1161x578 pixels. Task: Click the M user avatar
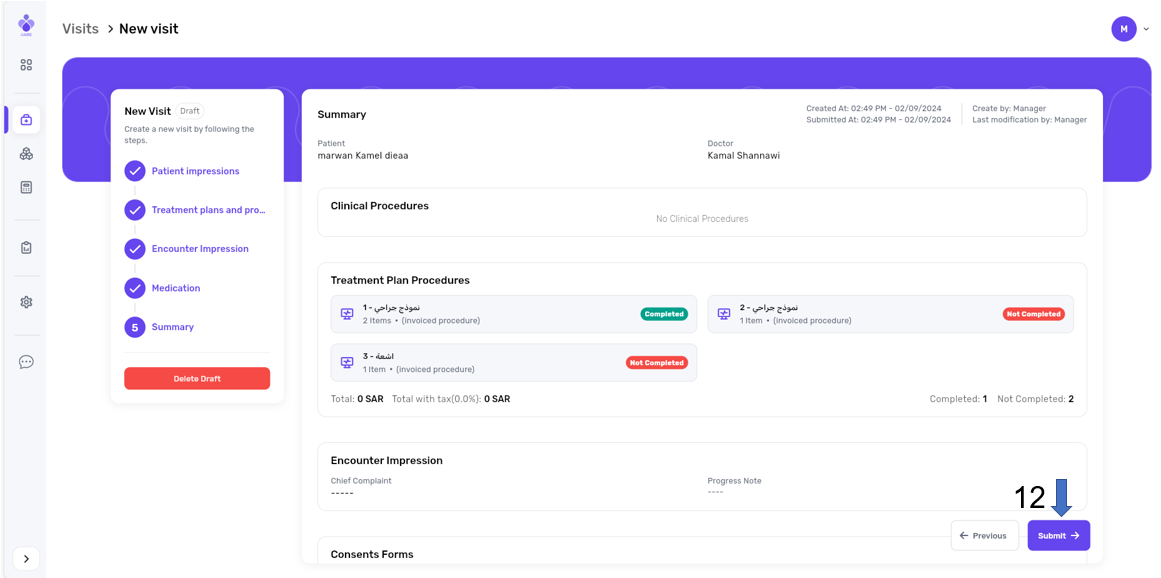[x=1123, y=29]
